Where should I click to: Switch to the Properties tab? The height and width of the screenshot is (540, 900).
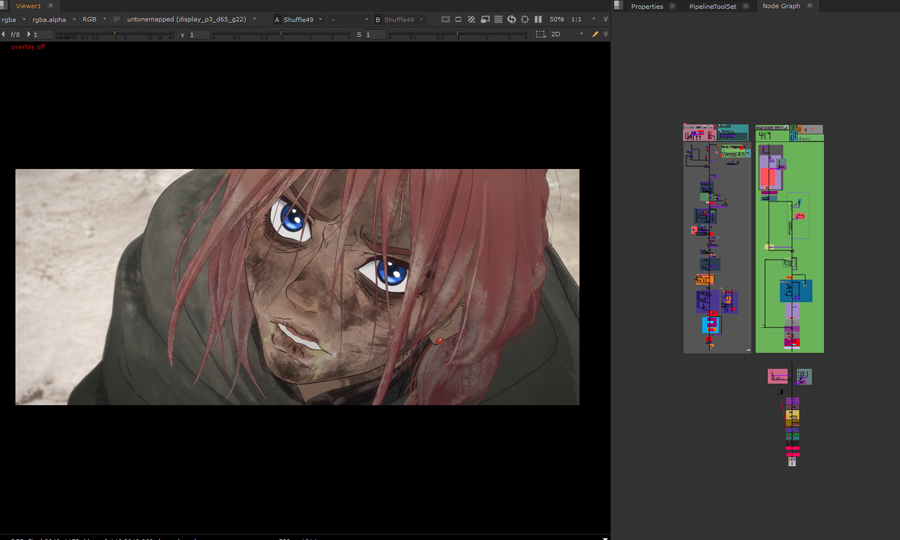pyautogui.click(x=646, y=6)
